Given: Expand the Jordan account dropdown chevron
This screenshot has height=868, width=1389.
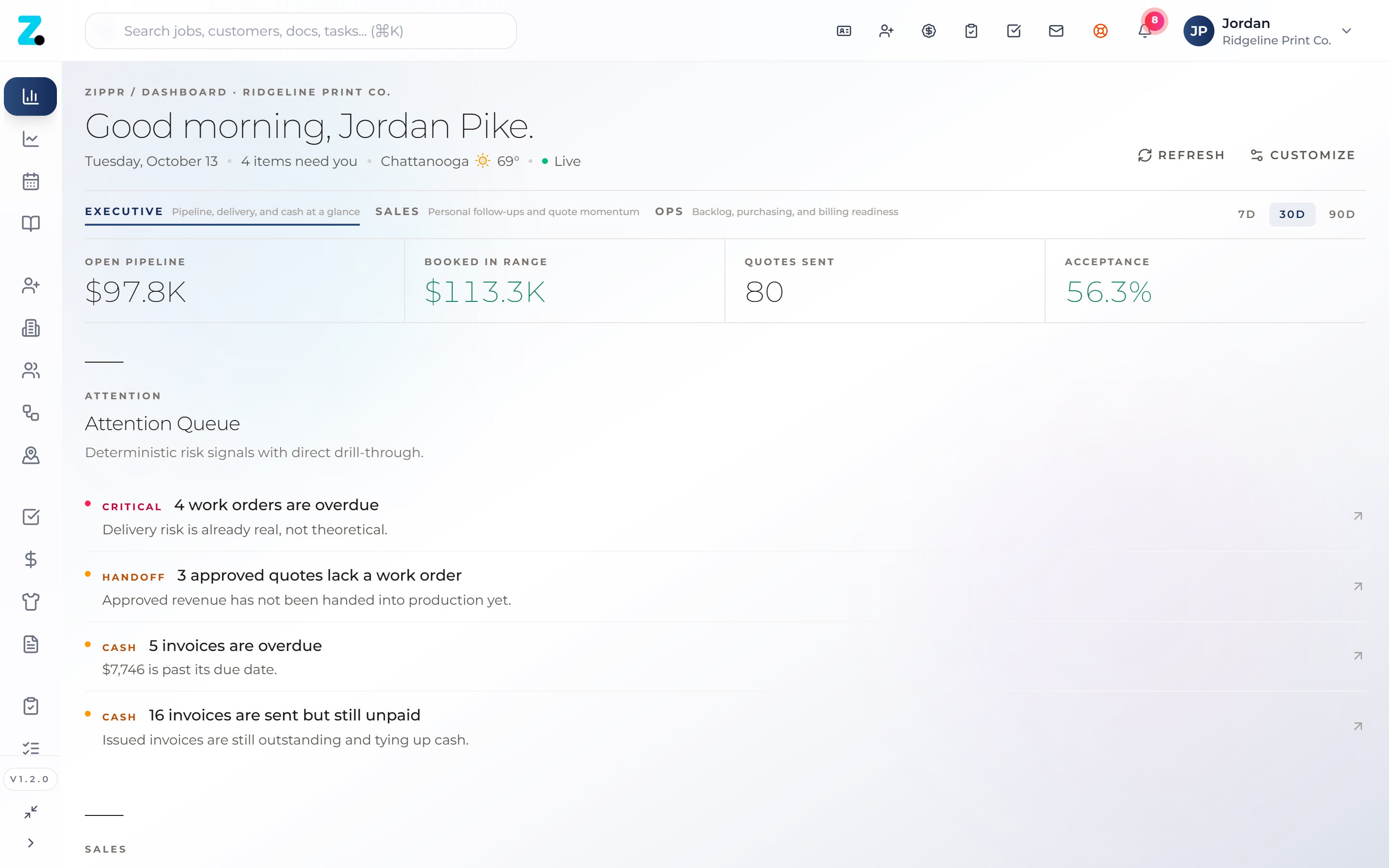Looking at the screenshot, I should pos(1347,31).
